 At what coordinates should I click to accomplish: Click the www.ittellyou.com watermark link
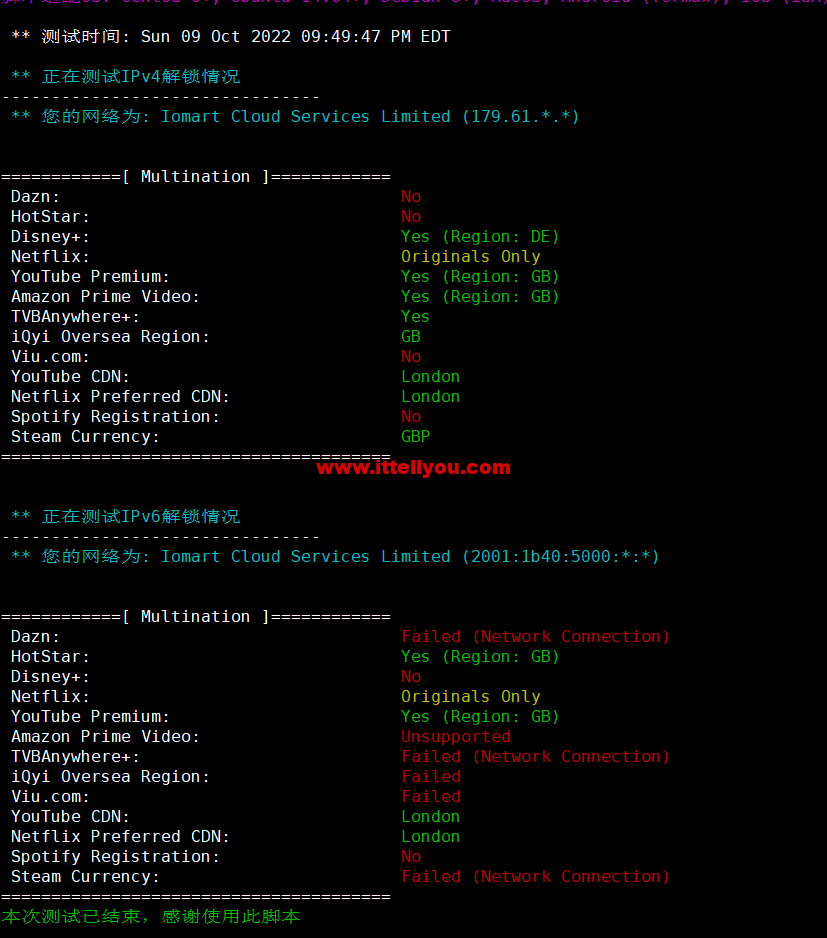(x=414, y=468)
